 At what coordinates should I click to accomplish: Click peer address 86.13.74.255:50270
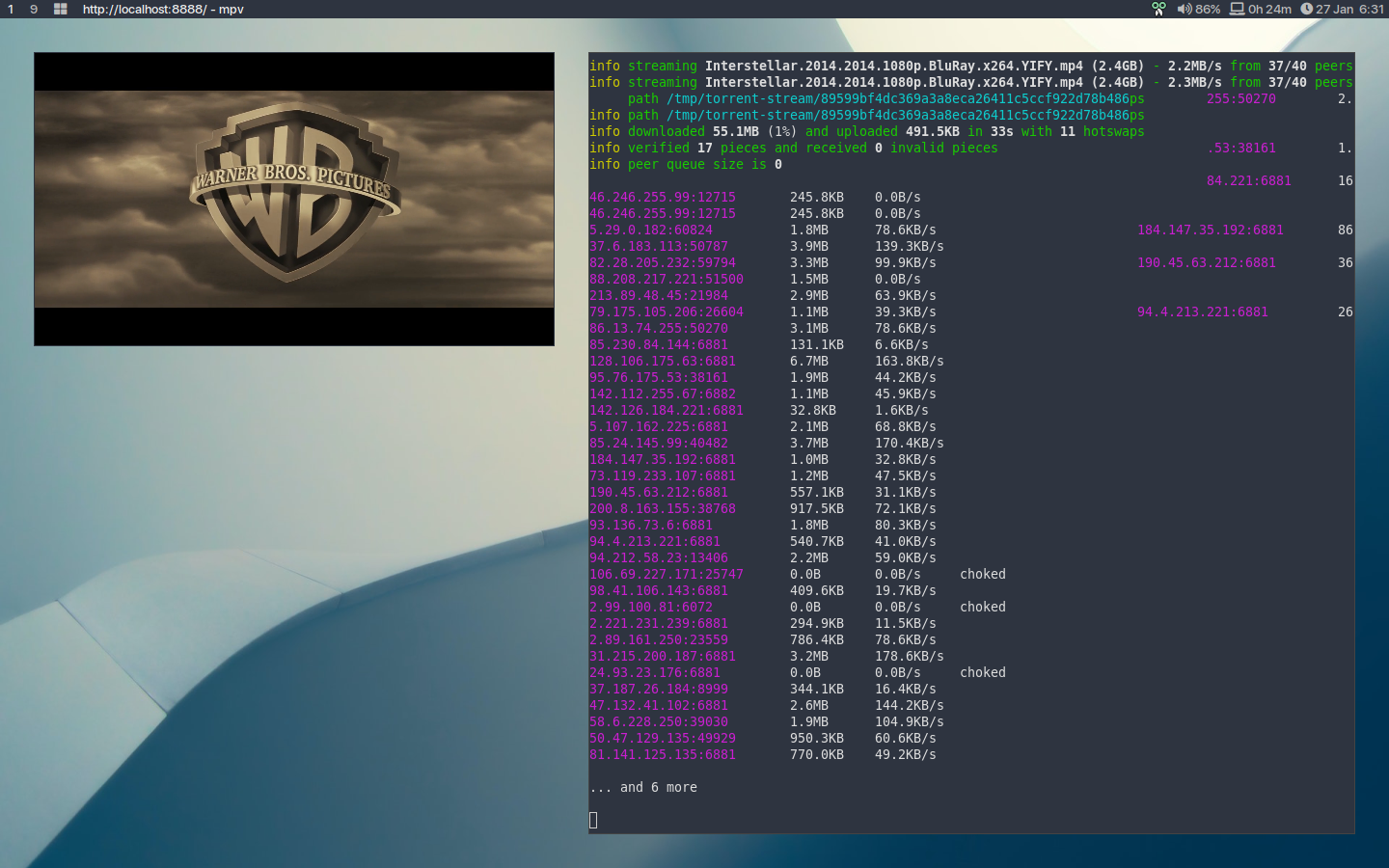[x=659, y=328]
